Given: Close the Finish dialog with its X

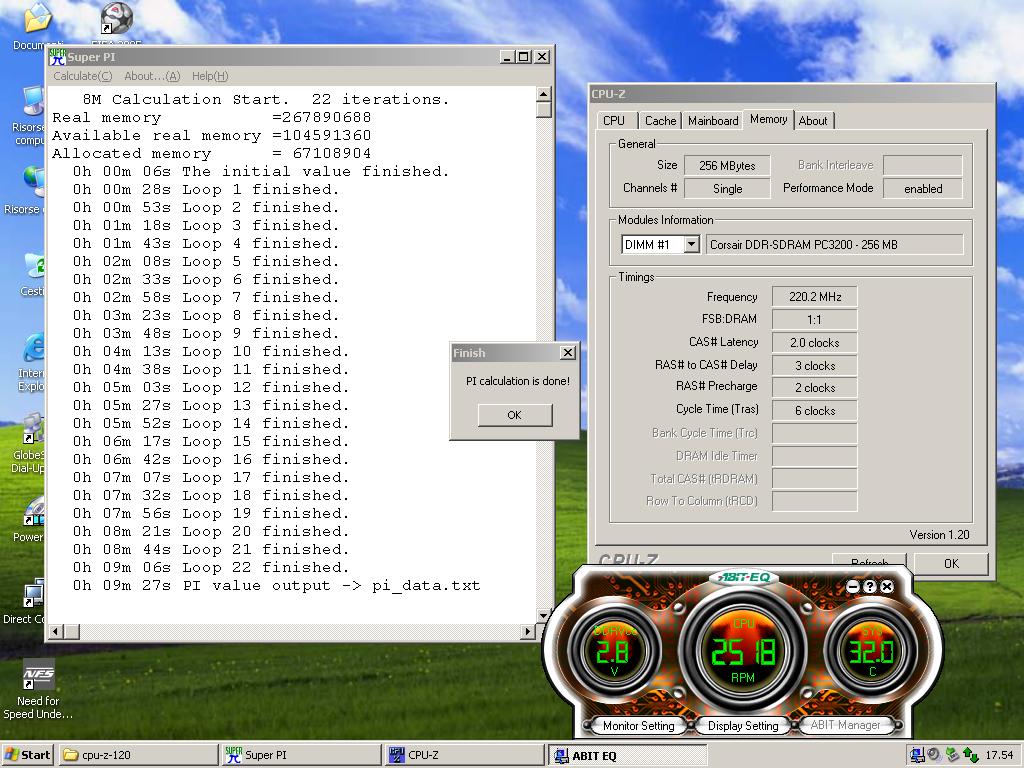Looking at the screenshot, I should click(568, 353).
